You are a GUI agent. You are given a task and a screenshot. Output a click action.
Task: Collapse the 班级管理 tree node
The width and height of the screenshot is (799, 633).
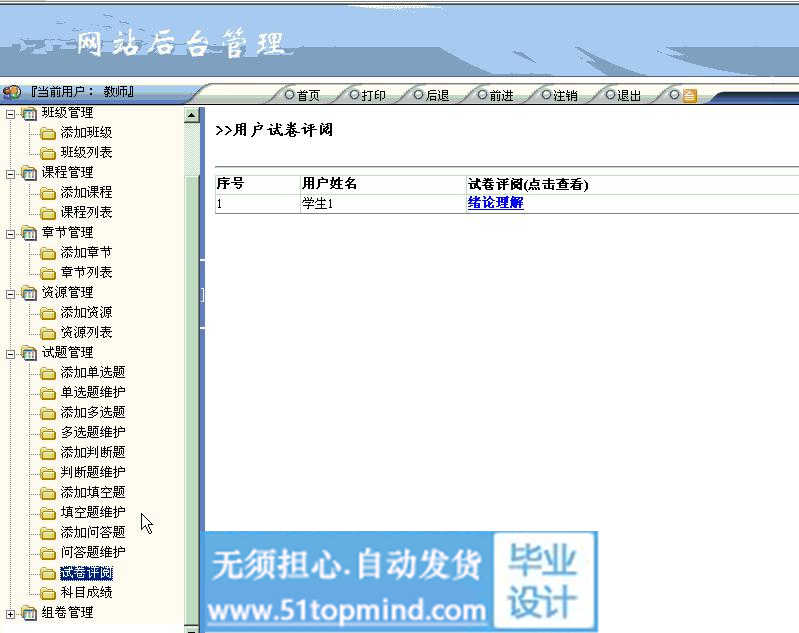coord(10,114)
